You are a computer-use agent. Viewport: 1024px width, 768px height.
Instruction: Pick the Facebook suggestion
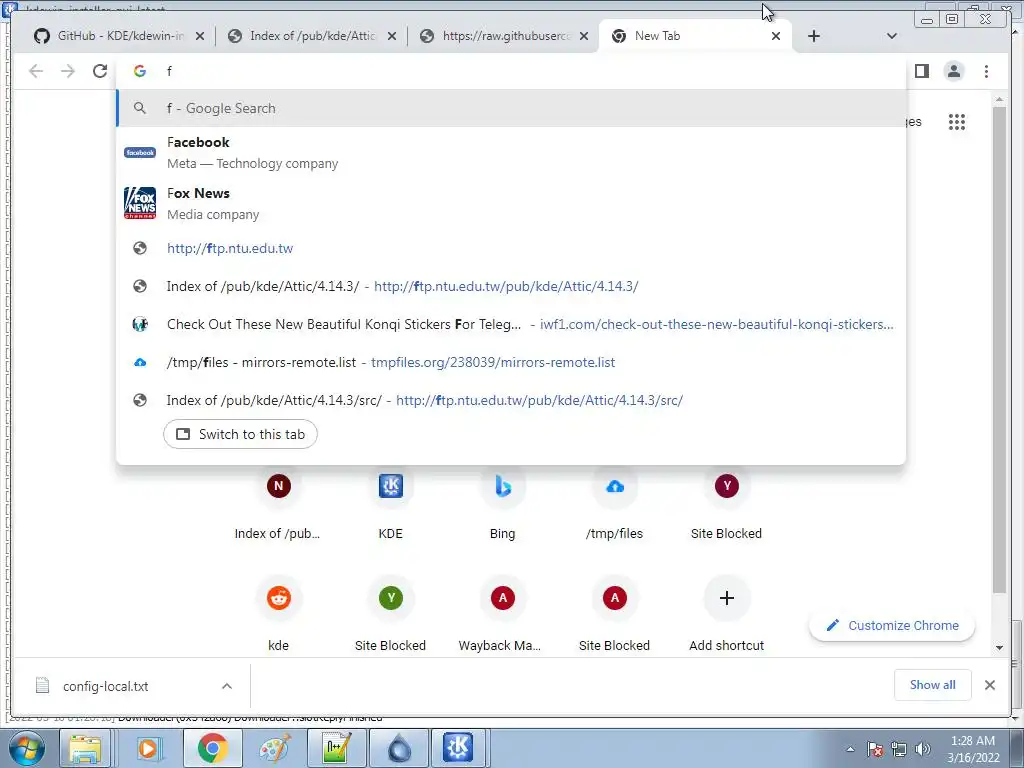[511, 153]
